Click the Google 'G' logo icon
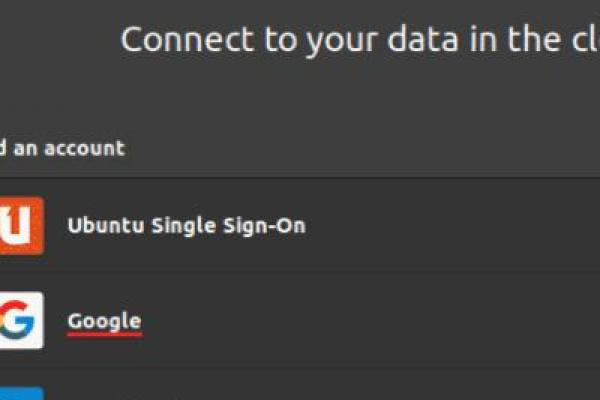 tap(20, 321)
